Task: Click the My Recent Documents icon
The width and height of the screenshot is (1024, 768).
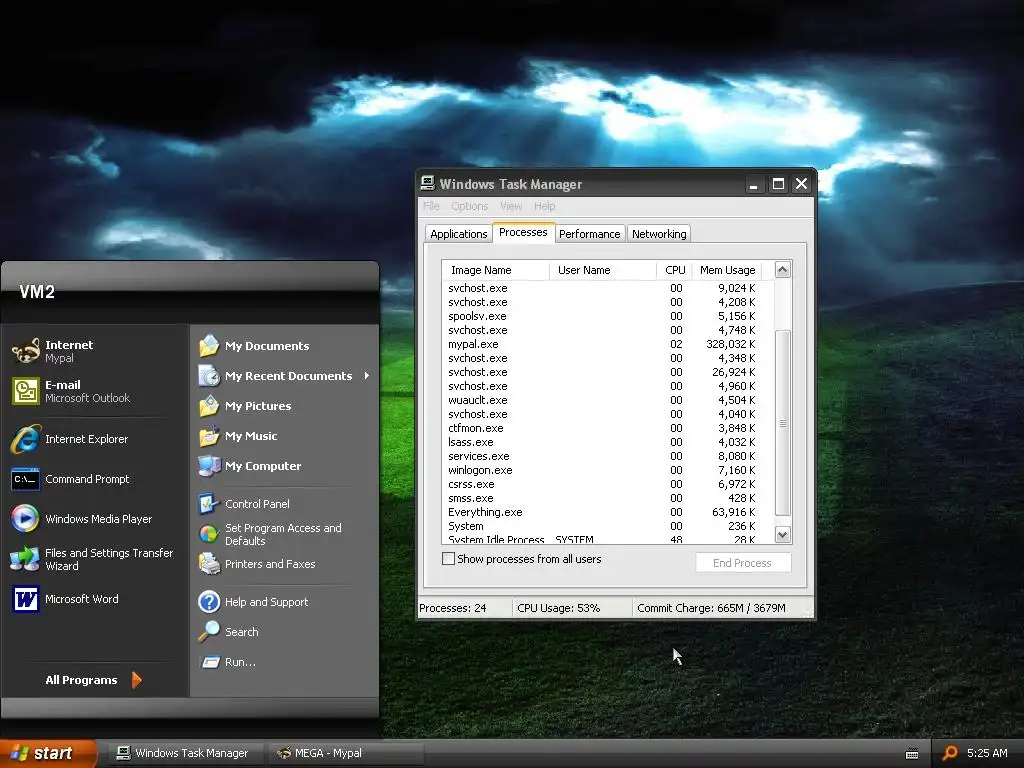Action: coord(209,376)
